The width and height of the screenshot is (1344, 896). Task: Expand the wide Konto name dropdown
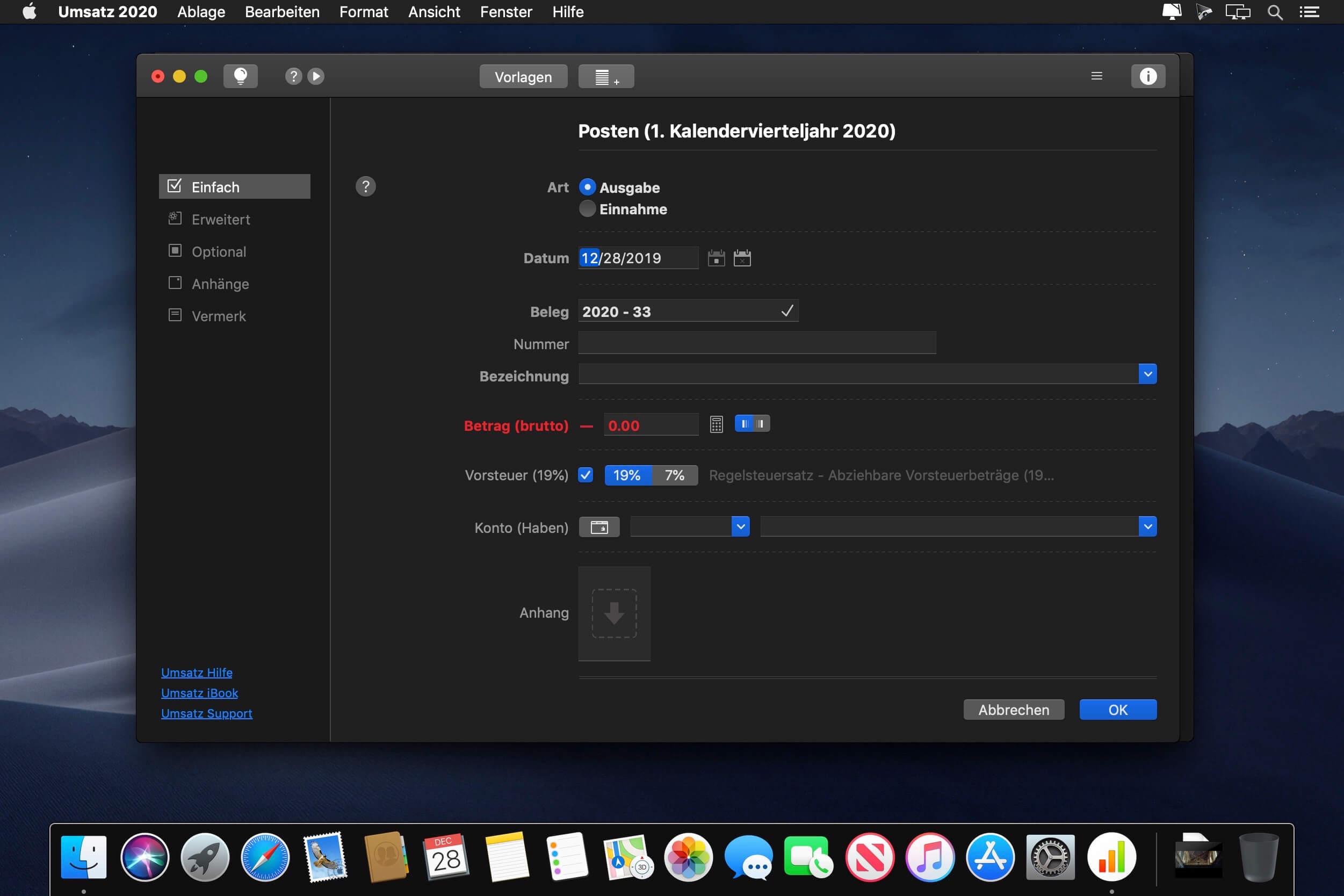pos(1147,527)
